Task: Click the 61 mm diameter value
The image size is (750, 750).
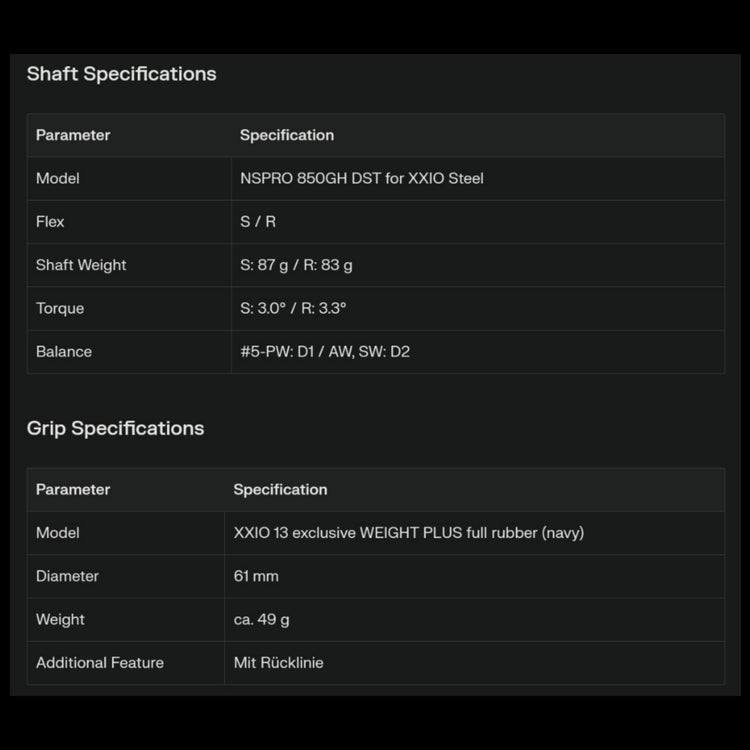Action: click(x=256, y=576)
